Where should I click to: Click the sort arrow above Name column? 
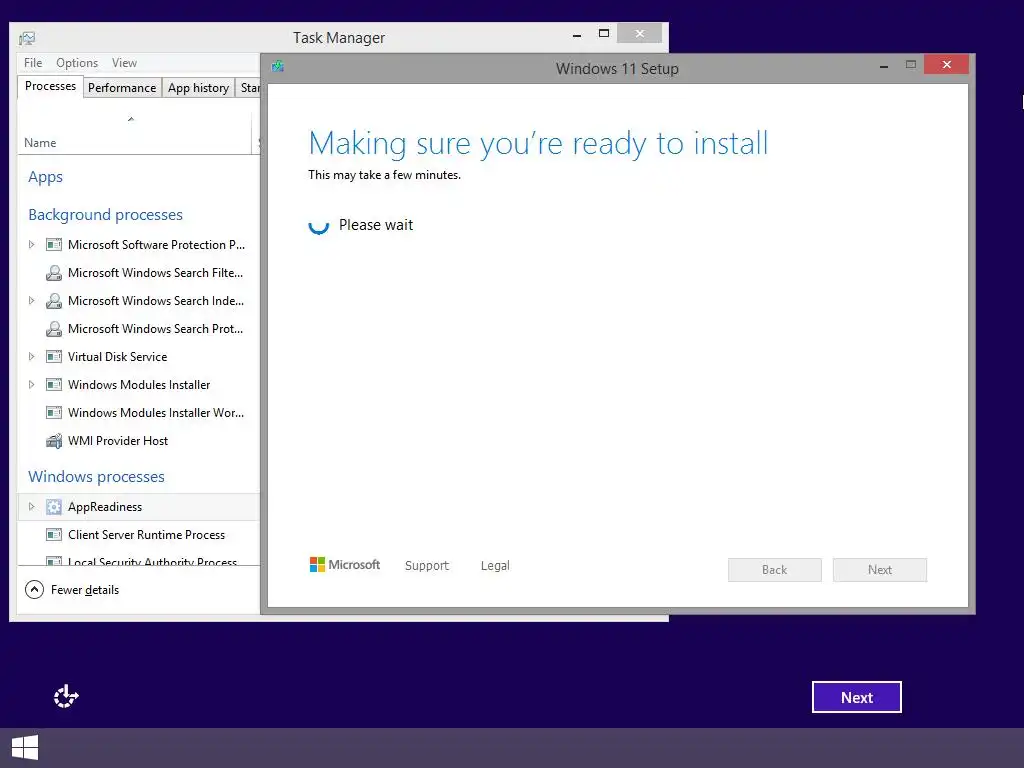tap(131, 119)
